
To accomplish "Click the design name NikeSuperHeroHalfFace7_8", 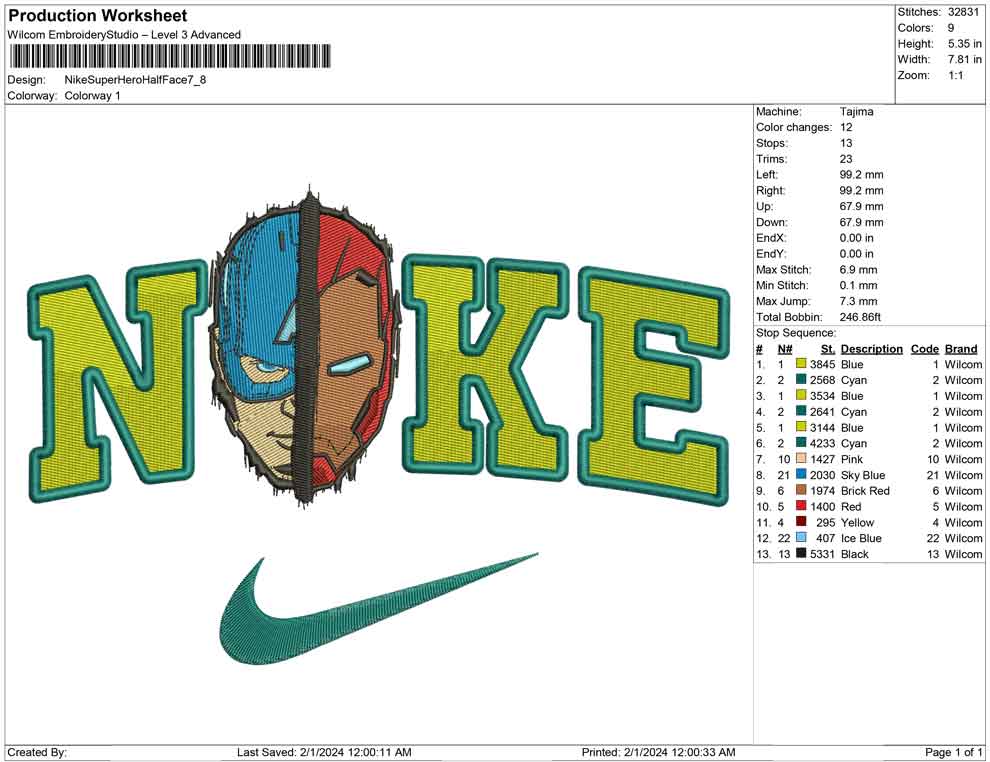I will pyautogui.click(x=135, y=80).
